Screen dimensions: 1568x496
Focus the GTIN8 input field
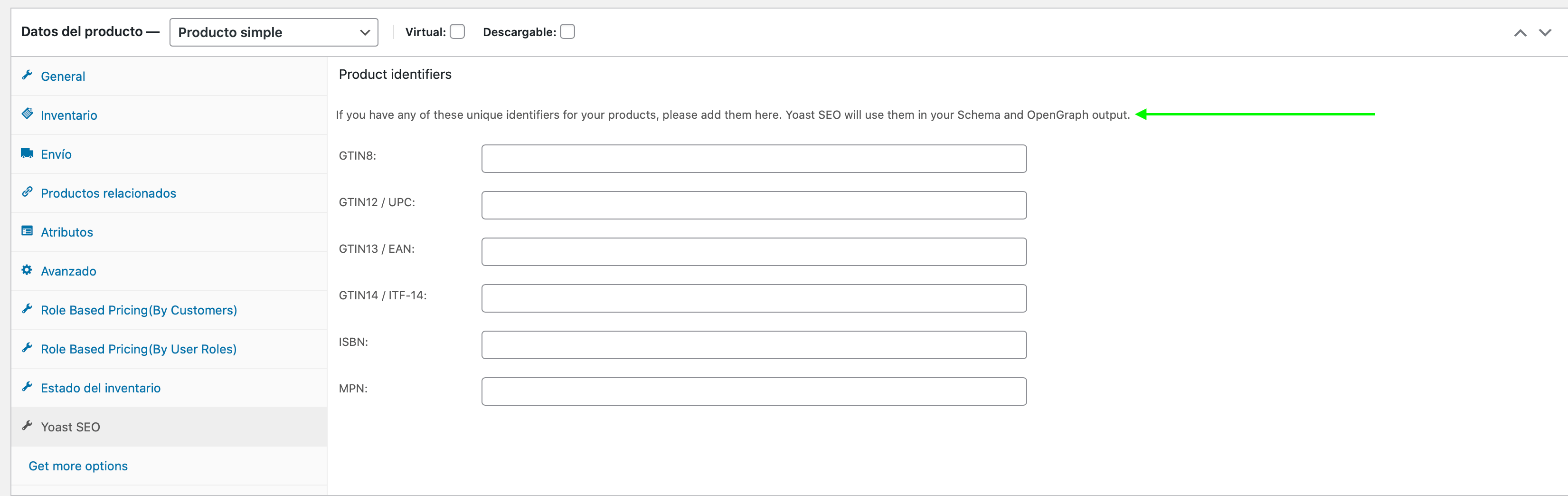(754, 158)
